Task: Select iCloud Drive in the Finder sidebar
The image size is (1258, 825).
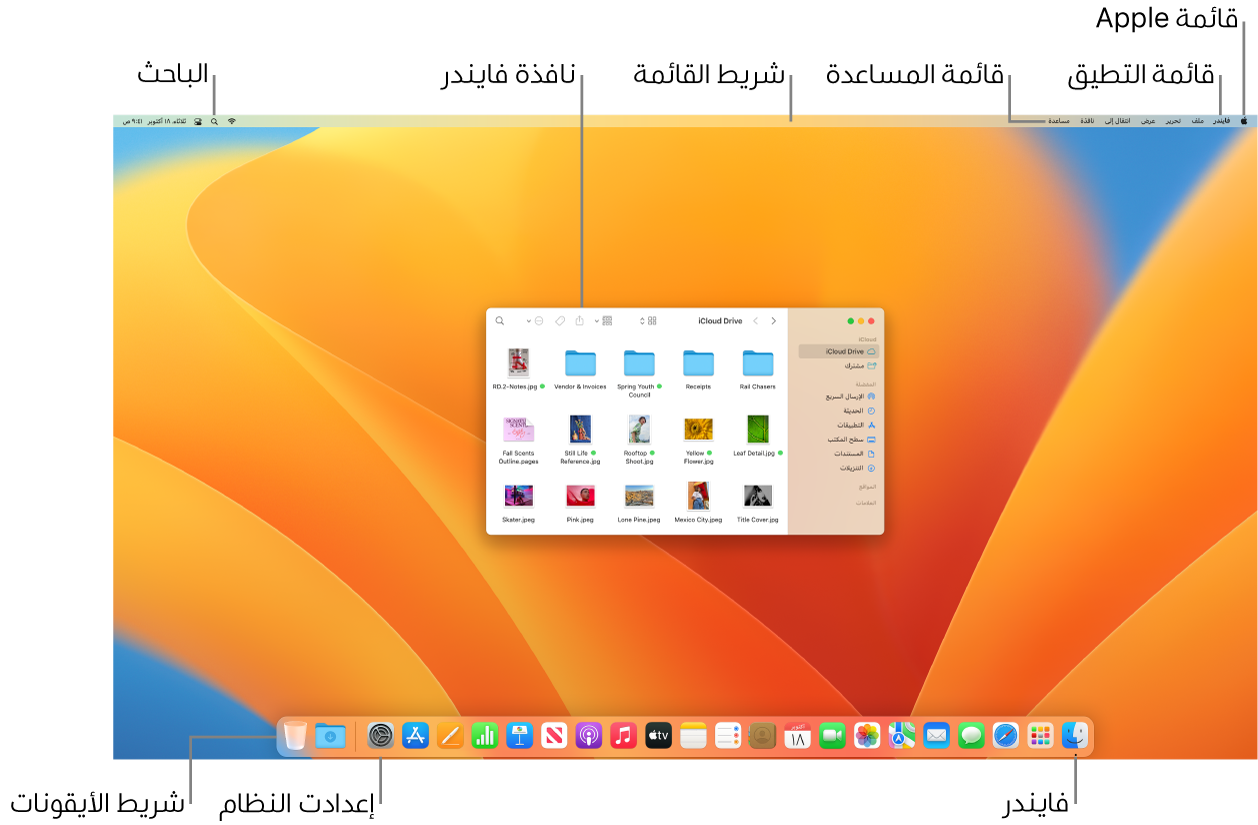Action: [848, 351]
